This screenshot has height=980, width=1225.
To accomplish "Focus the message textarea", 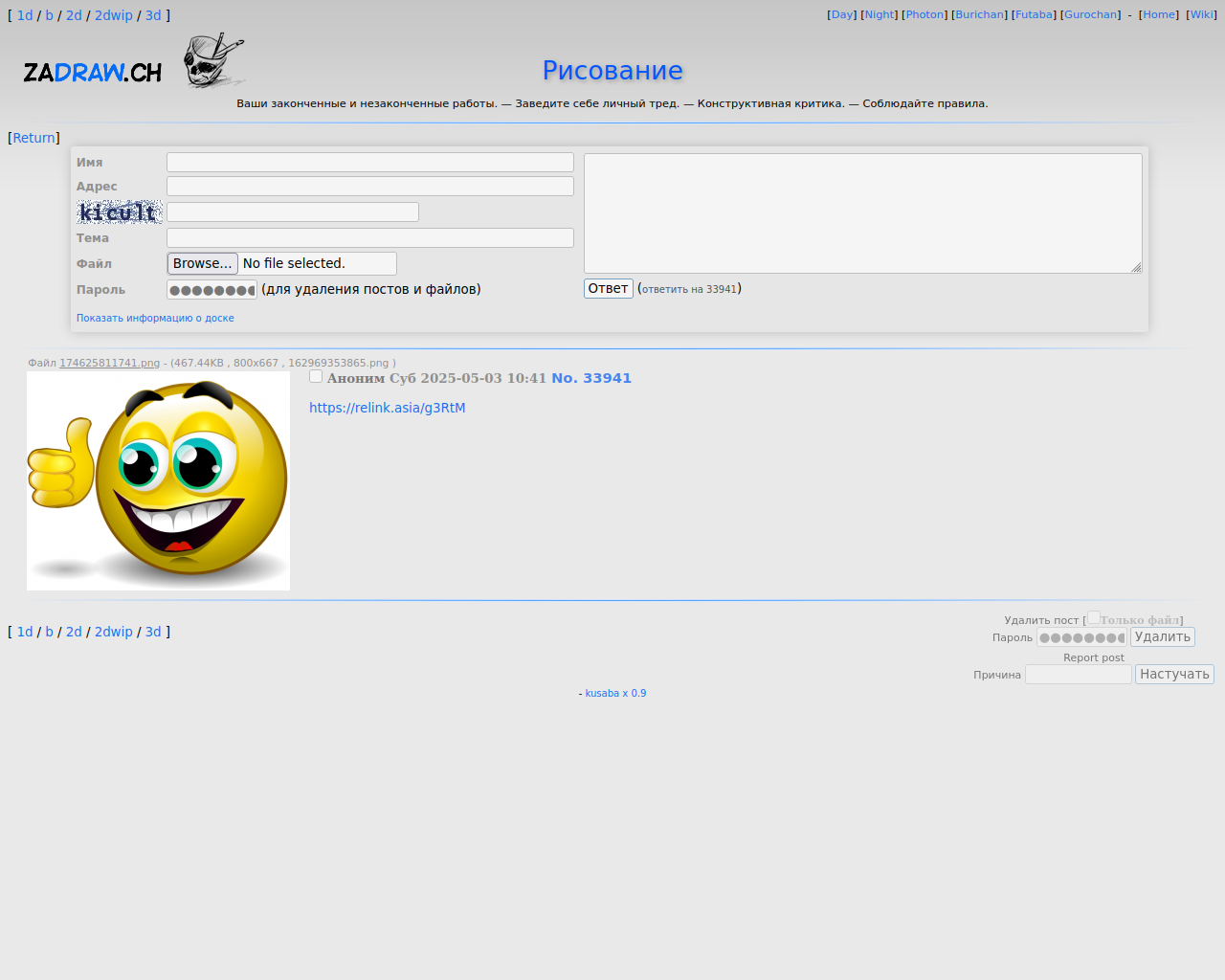I will pos(863,213).
